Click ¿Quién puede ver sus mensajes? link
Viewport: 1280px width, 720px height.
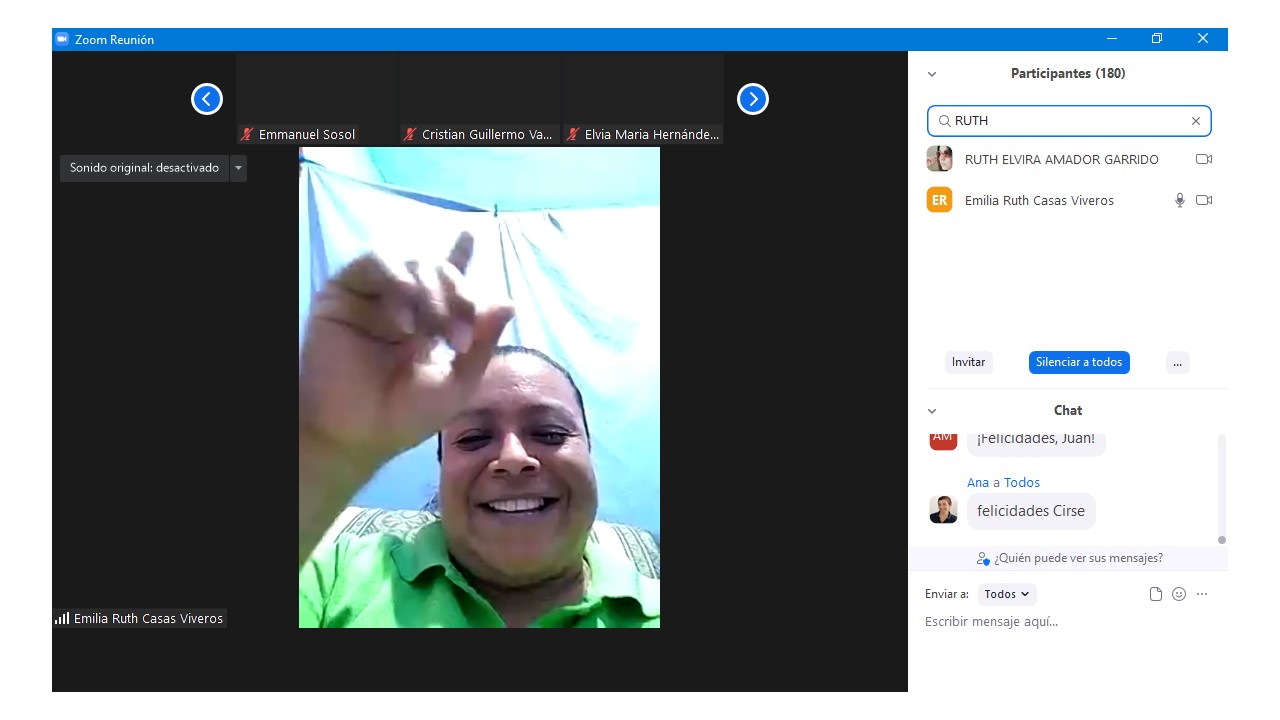click(x=1070, y=558)
